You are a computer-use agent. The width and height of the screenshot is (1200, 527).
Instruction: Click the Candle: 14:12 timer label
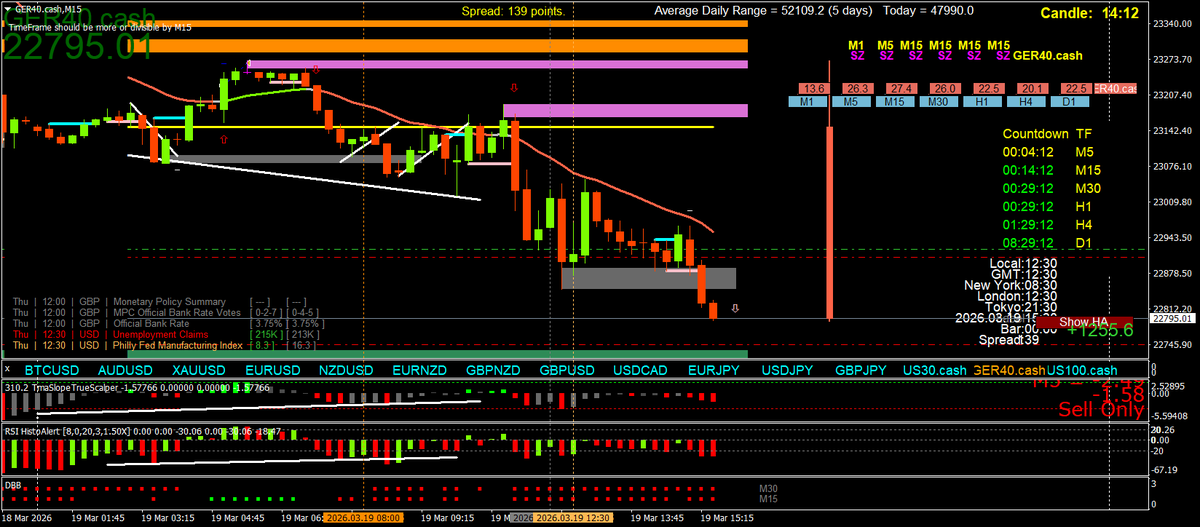coord(1089,13)
